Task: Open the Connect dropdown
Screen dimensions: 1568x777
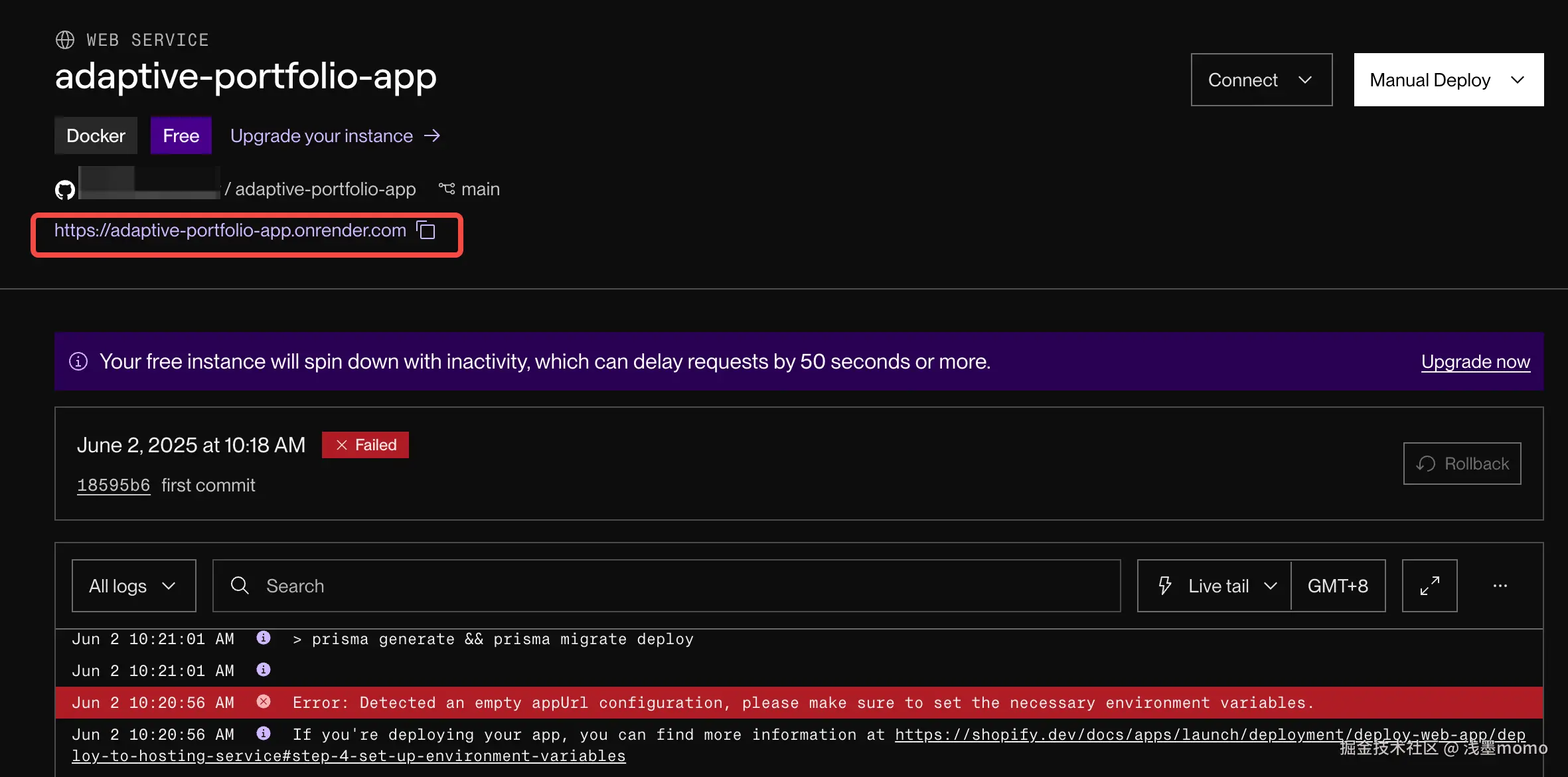Action: coord(1261,80)
